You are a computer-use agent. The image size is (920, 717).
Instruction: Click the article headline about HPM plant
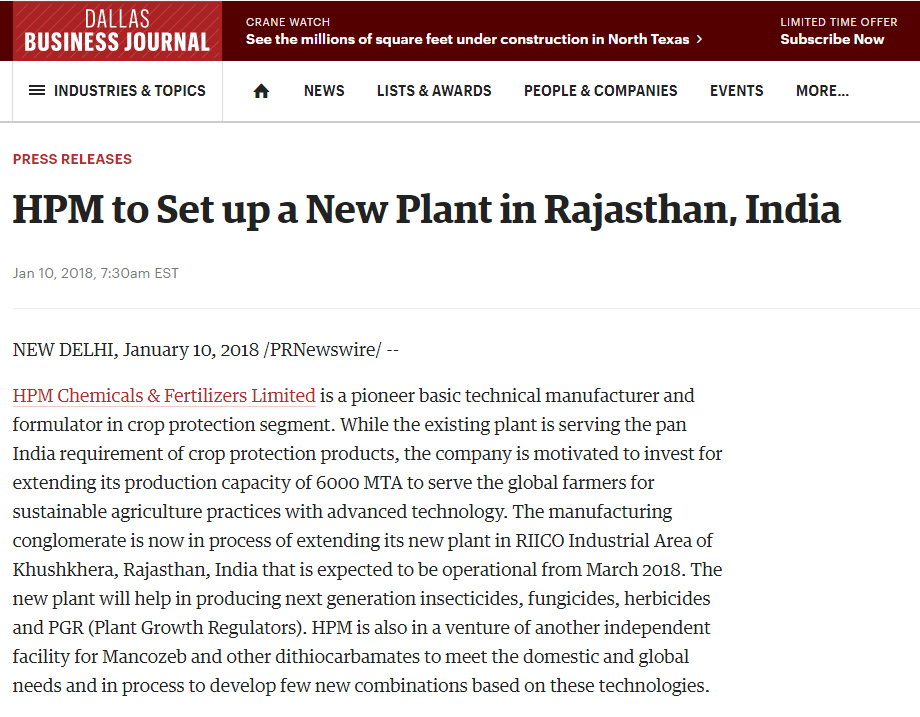pos(427,210)
